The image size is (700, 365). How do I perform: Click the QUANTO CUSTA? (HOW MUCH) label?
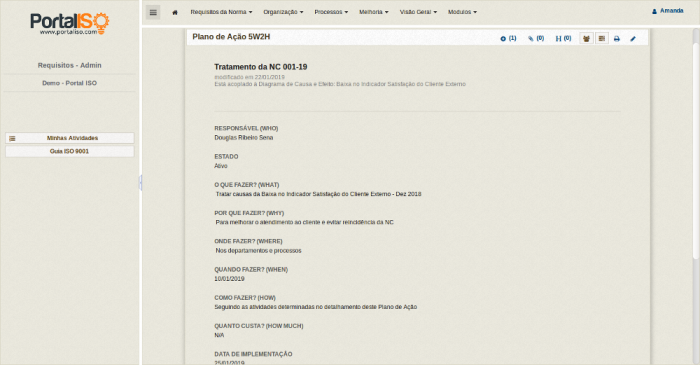(x=258, y=326)
